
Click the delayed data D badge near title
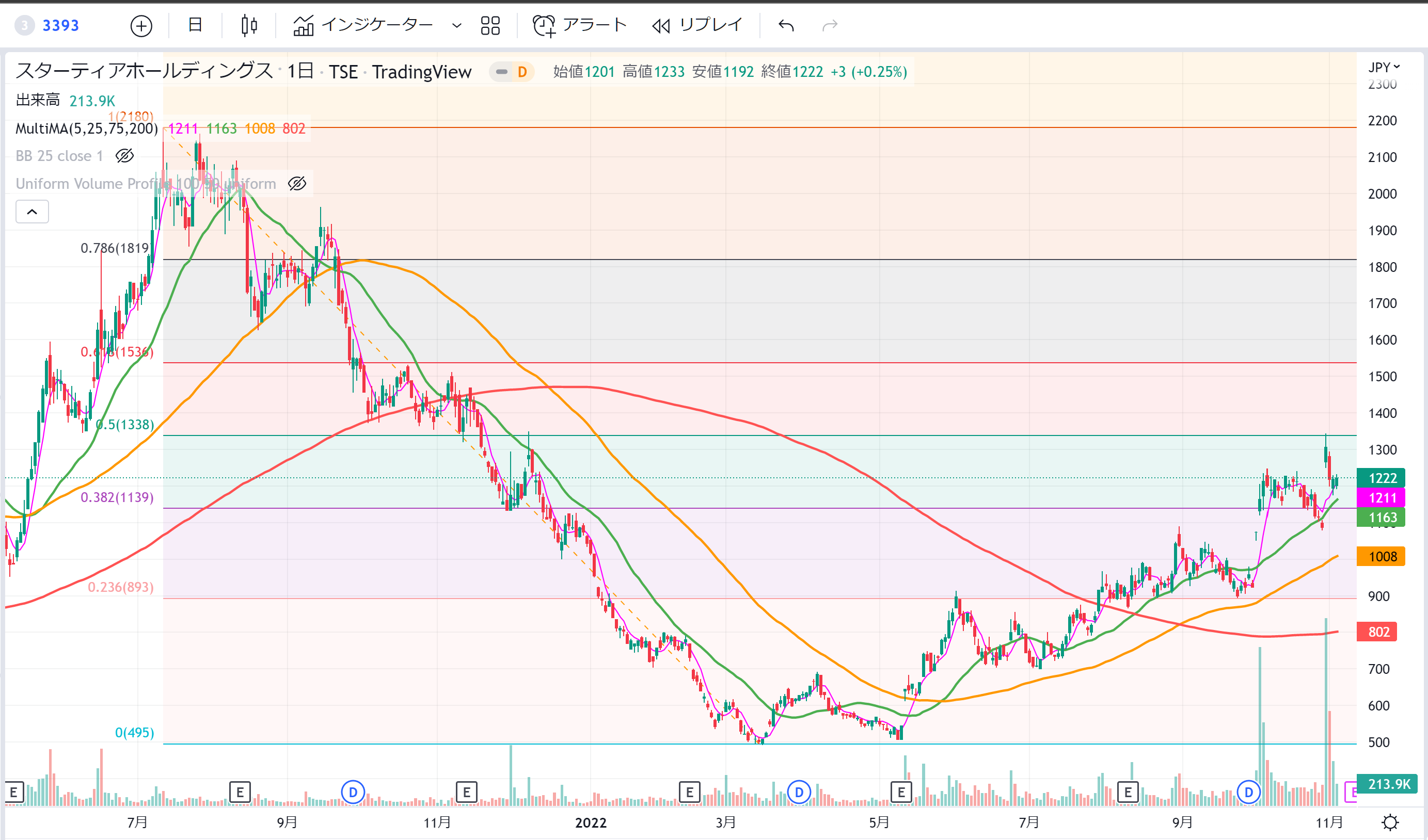pos(522,72)
